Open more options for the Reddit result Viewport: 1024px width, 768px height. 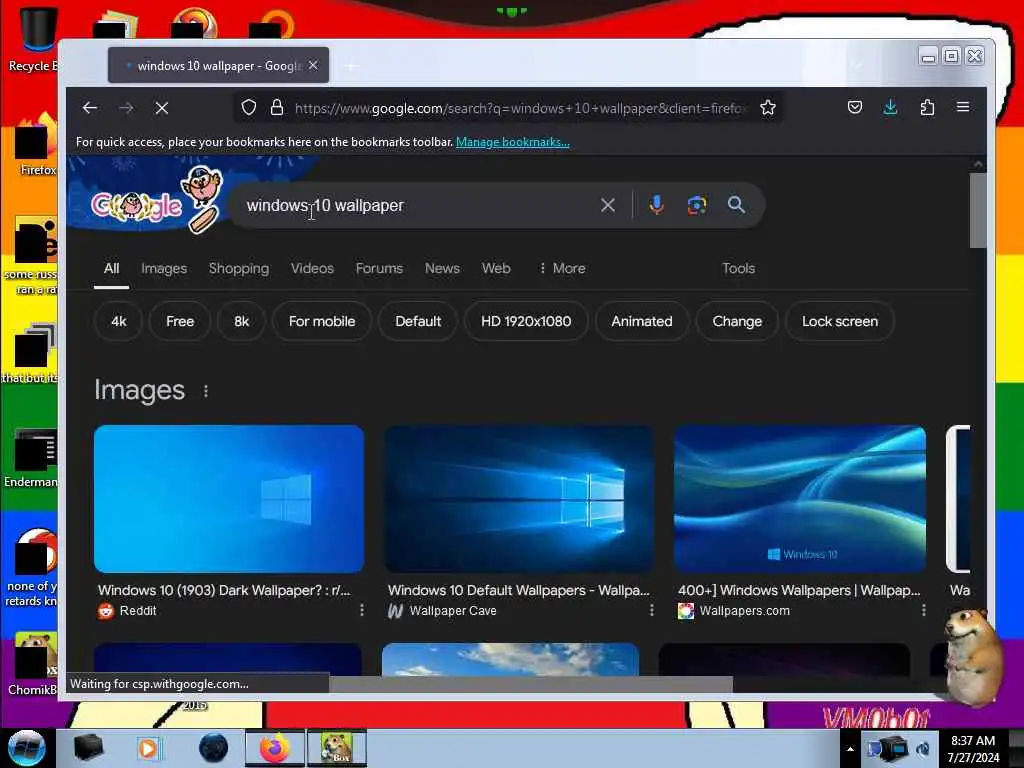tap(362, 611)
